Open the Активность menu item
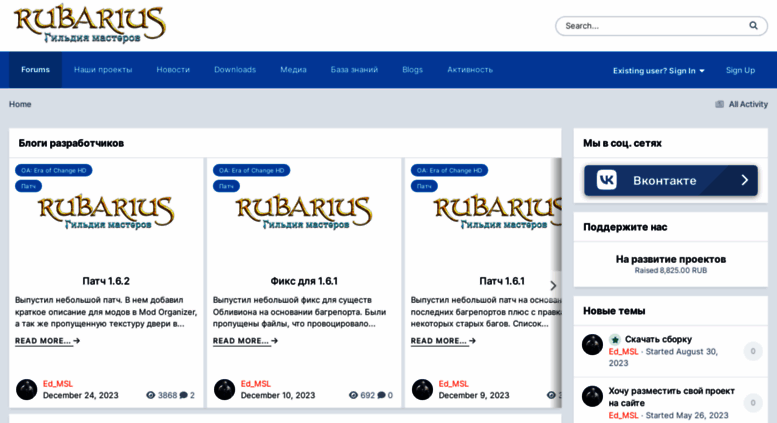This screenshot has width=777, height=423. 470,70
